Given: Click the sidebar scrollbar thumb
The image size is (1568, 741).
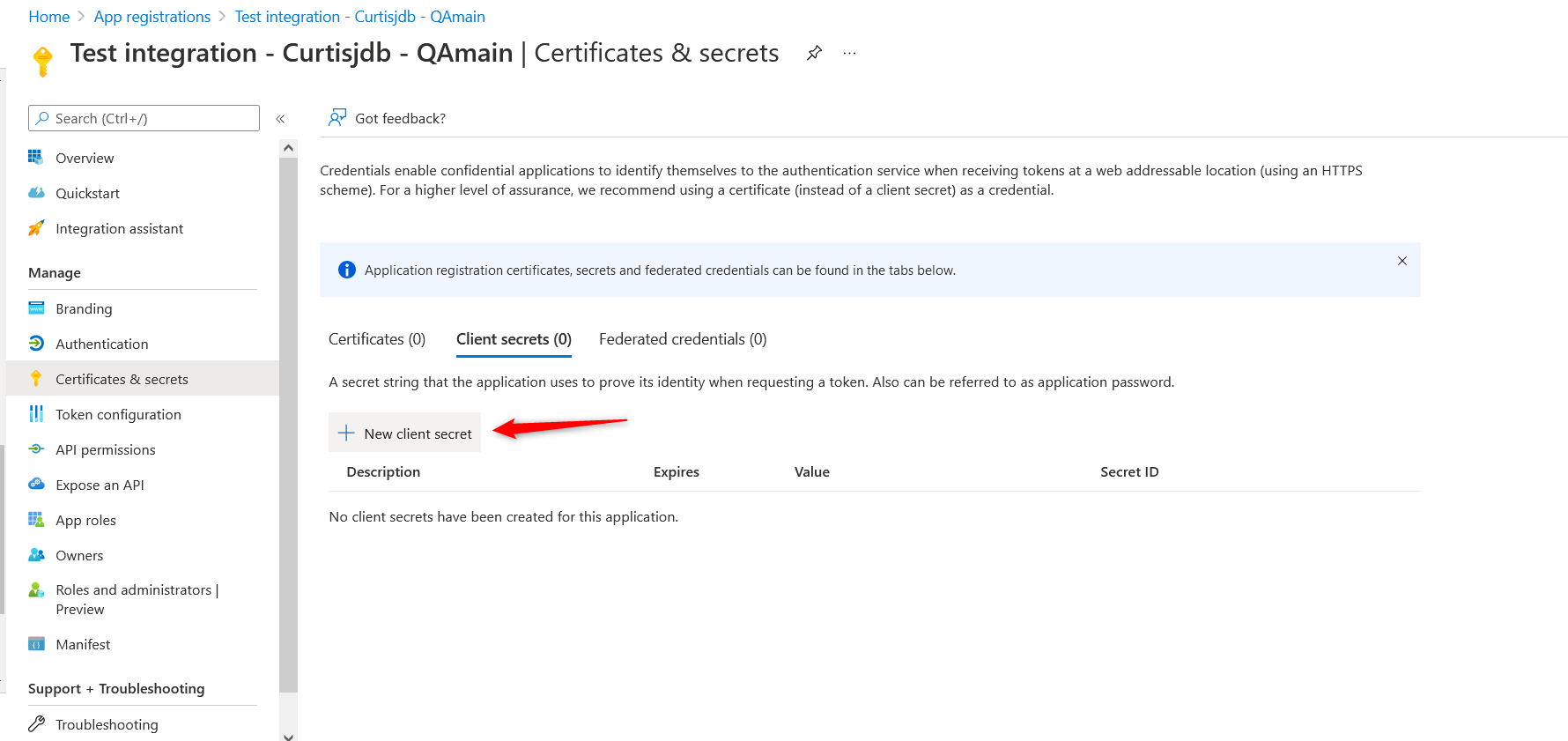Looking at the screenshot, I should (288, 425).
